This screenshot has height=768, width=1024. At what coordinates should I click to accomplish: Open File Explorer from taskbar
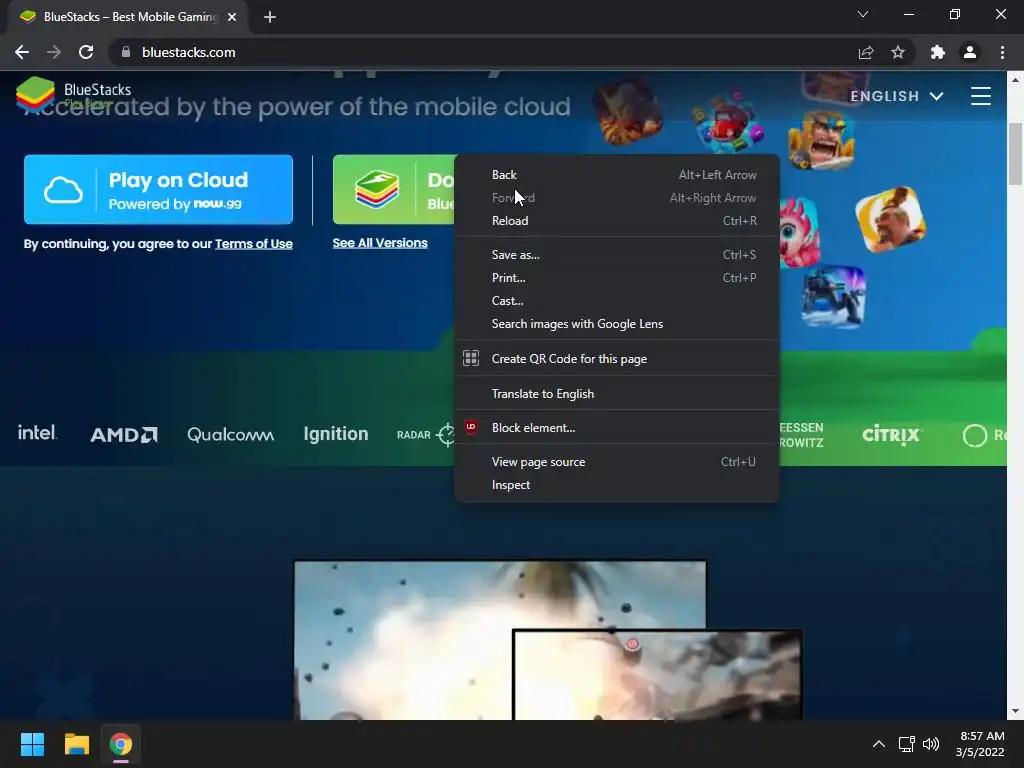(76, 744)
